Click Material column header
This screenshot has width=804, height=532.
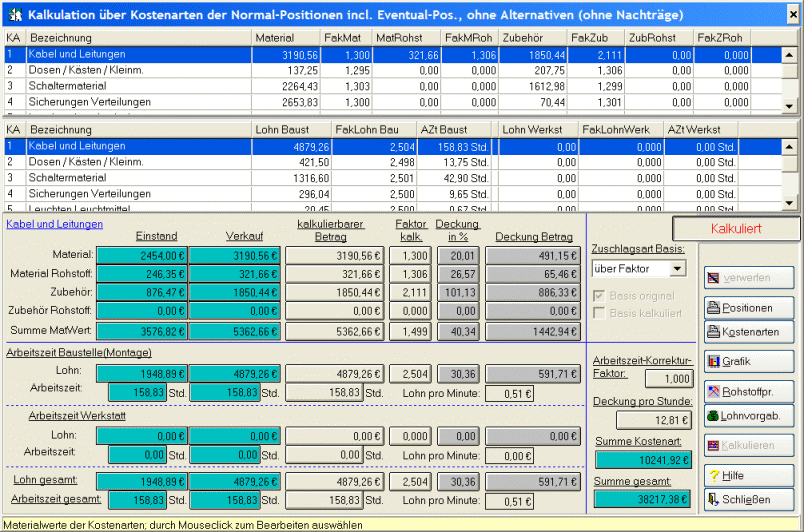pos(286,38)
